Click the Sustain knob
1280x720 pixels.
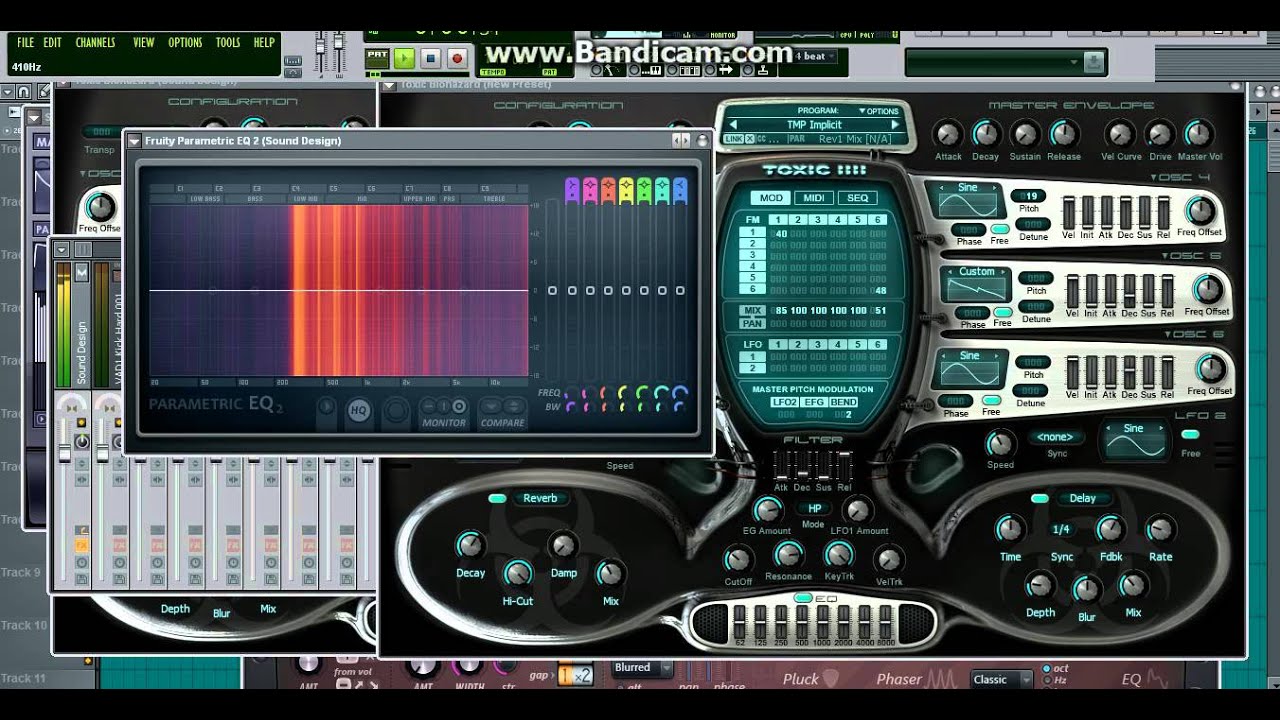pos(1025,134)
